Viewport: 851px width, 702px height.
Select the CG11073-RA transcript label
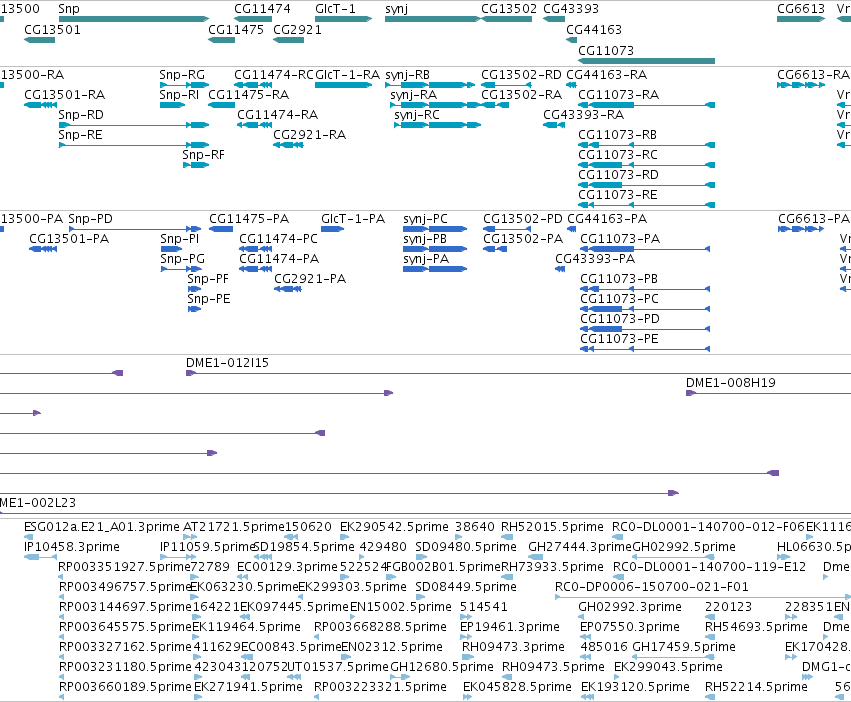point(619,94)
